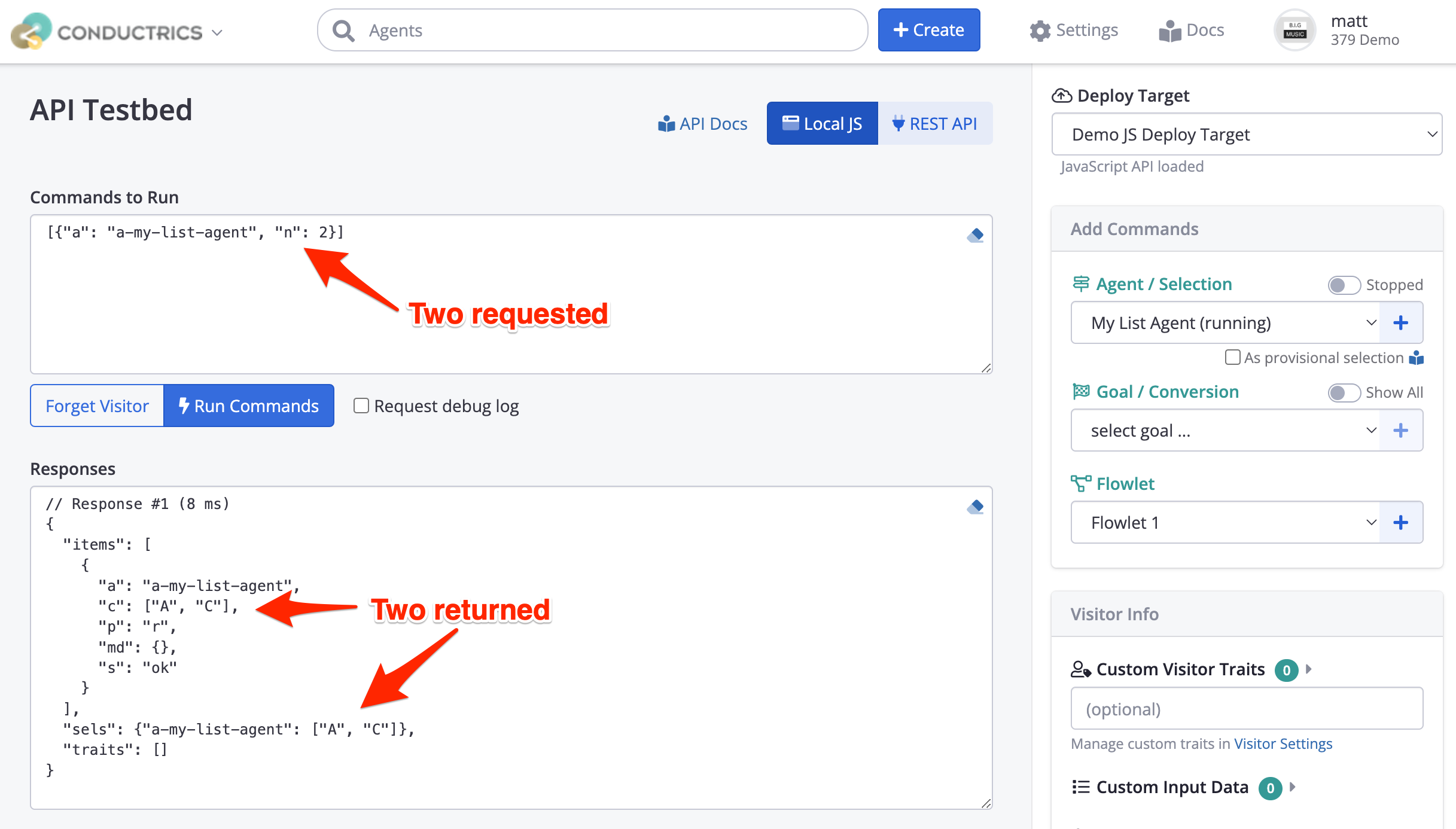The height and width of the screenshot is (829, 1456).
Task: Open the Visitor Settings link
Action: click(1283, 744)
